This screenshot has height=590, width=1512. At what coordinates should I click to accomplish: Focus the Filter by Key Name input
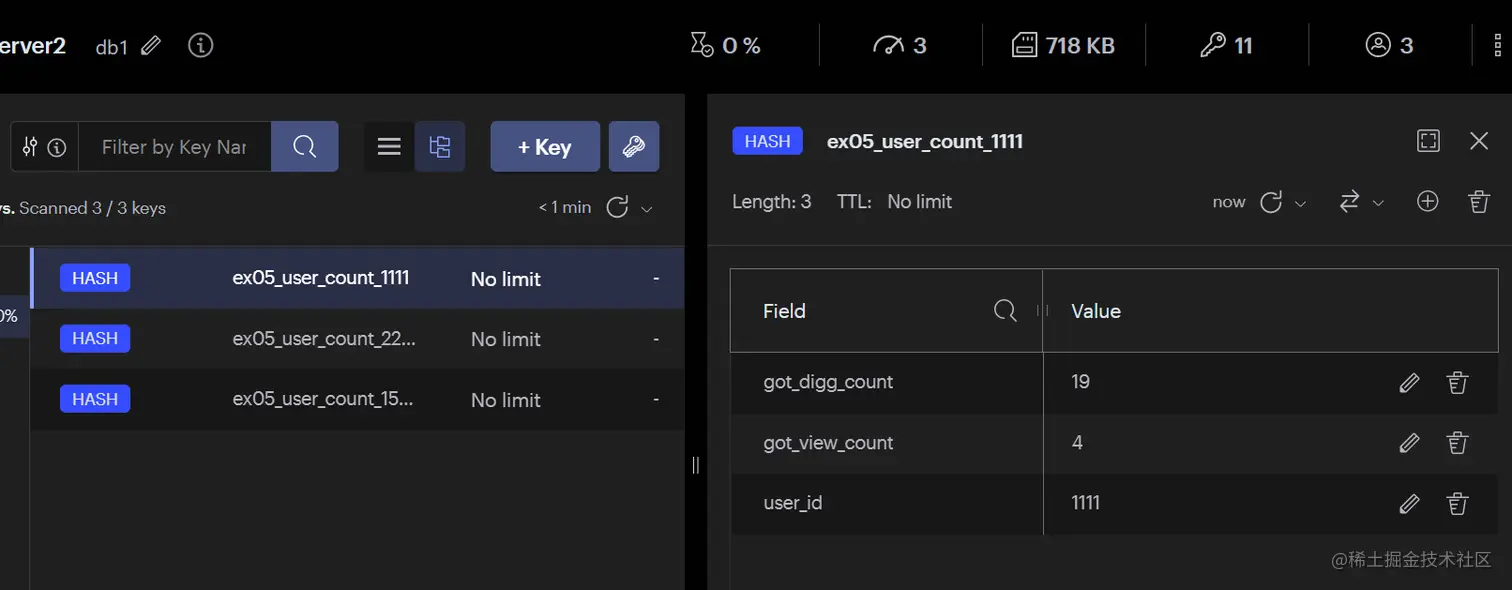pos(174,147)
